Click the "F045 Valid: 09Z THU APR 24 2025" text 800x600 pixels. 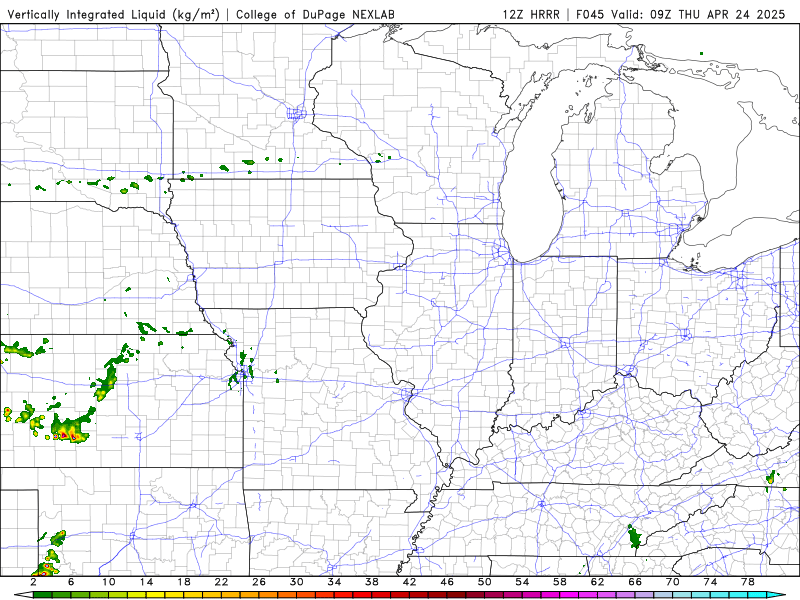point(681,14)
